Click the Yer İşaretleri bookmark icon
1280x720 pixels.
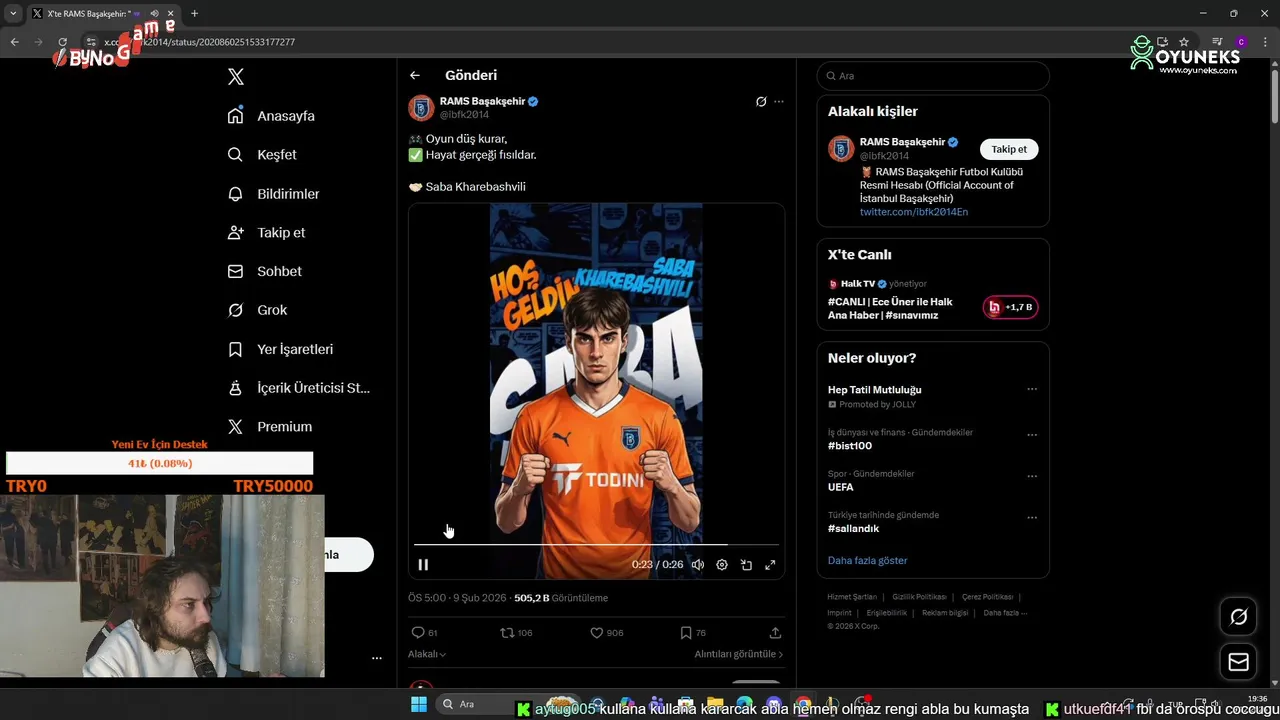tap(235, 349)
